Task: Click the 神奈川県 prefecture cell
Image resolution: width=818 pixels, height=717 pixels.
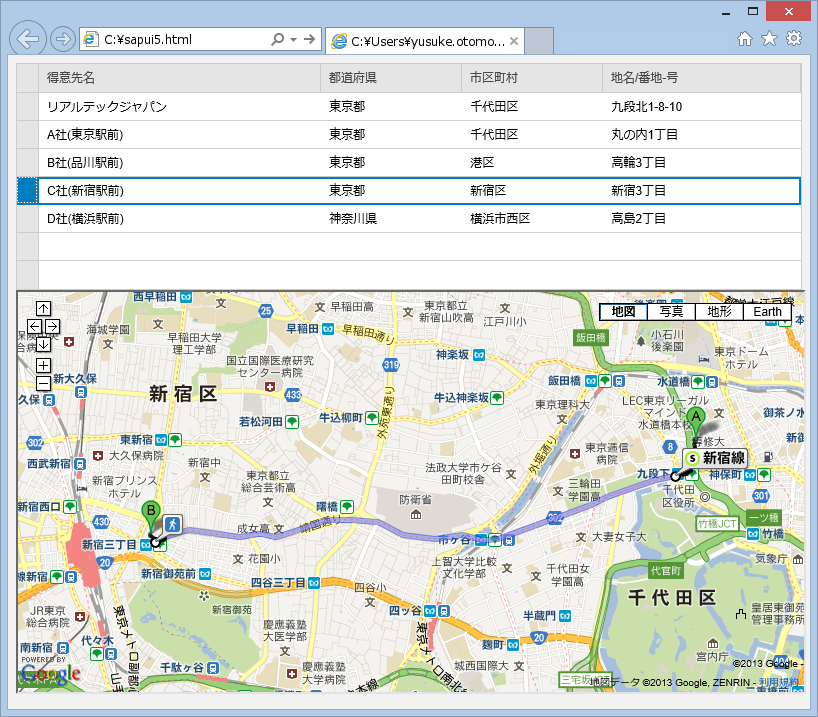Action: (391, 219)
